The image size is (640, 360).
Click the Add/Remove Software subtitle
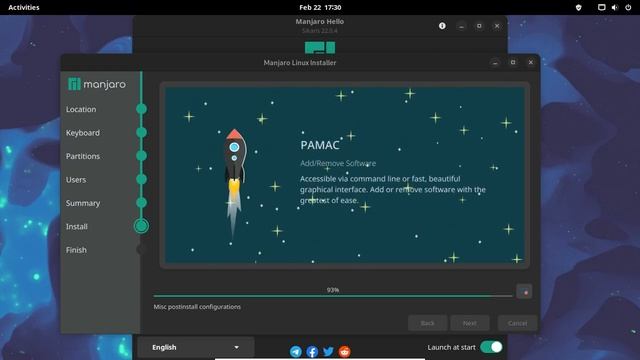pyautogui.click(x=338, y=163)
